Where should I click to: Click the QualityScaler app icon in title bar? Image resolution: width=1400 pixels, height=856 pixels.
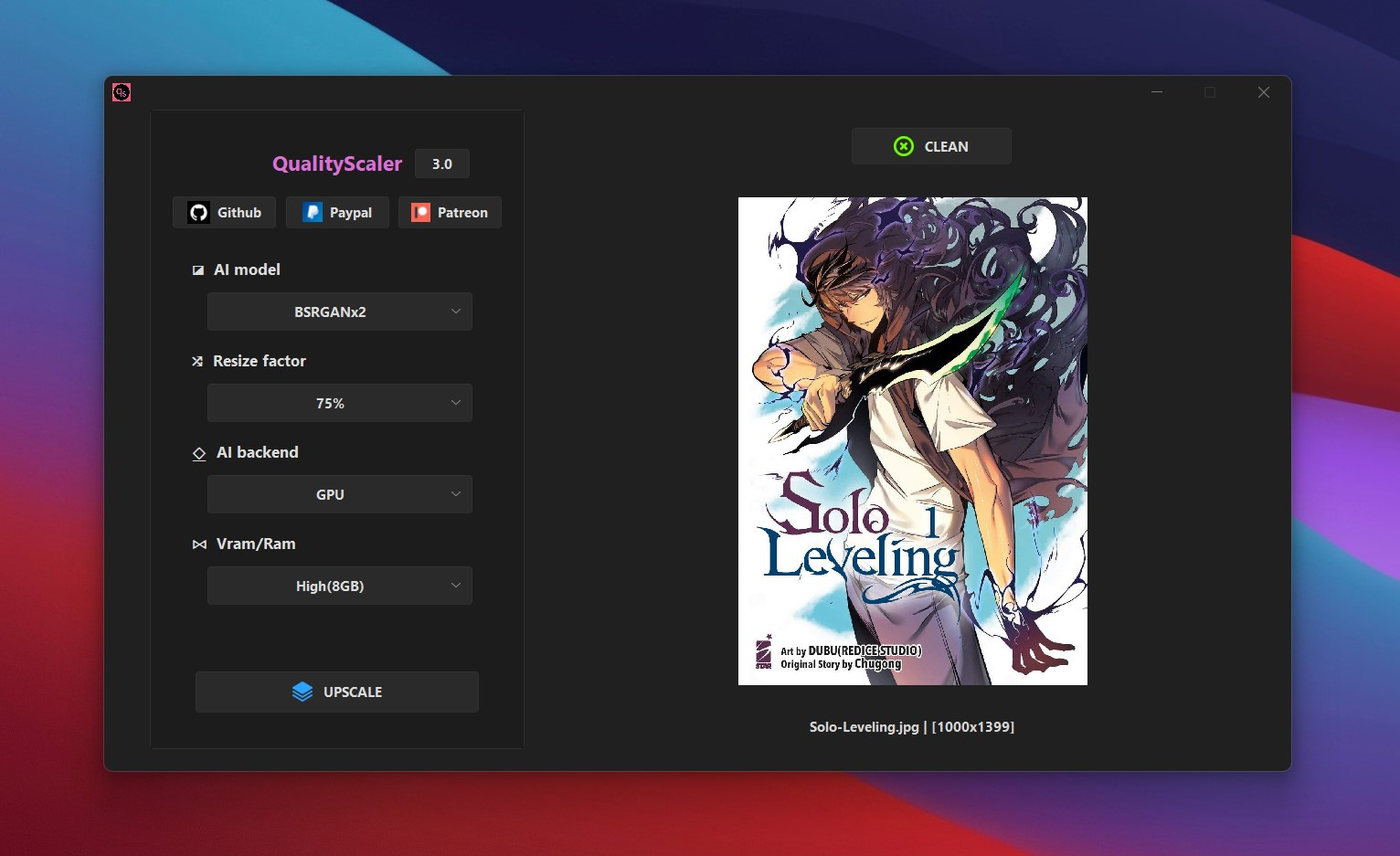pyautogui.click(x=122, y=92)
